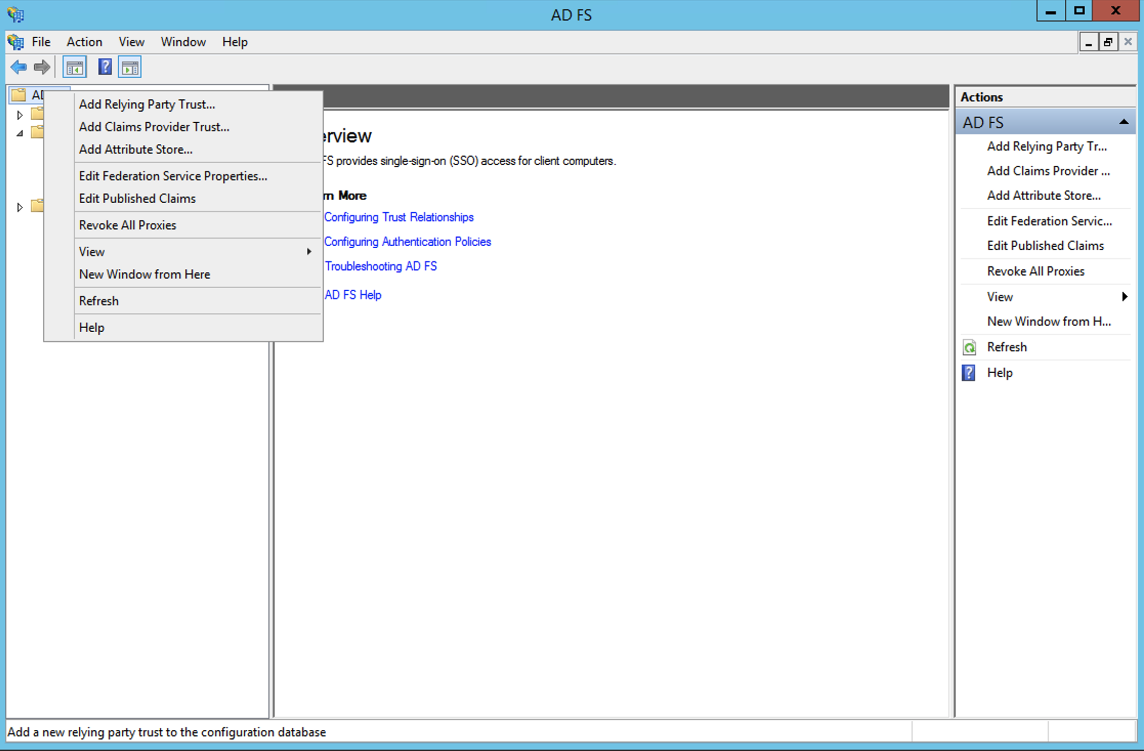Open the AD FS system icon in title bar
This screenshot has height=751, width=1144.
pos(15,14)
